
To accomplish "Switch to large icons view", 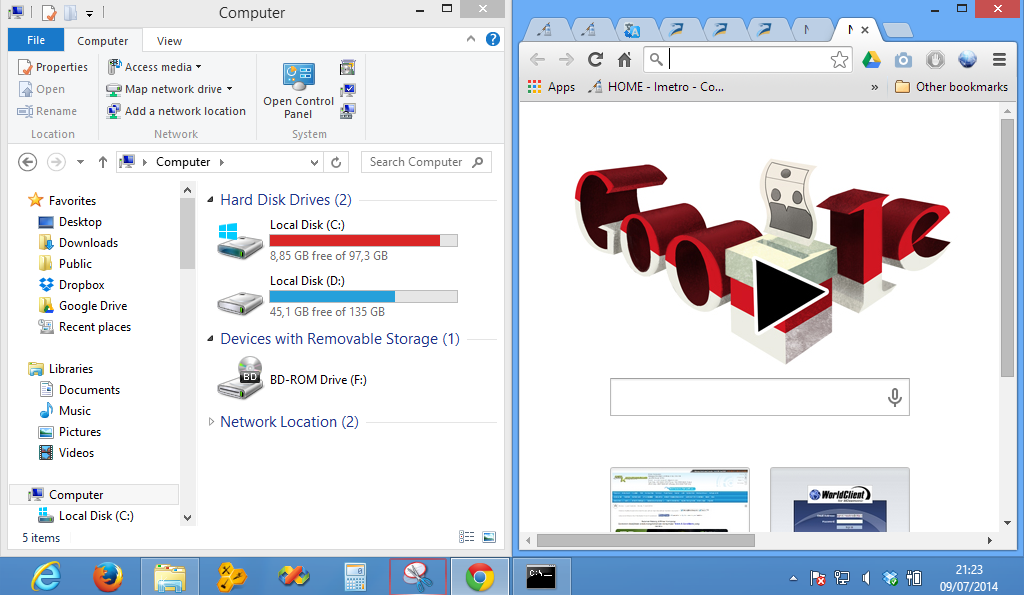I will 488,537.
